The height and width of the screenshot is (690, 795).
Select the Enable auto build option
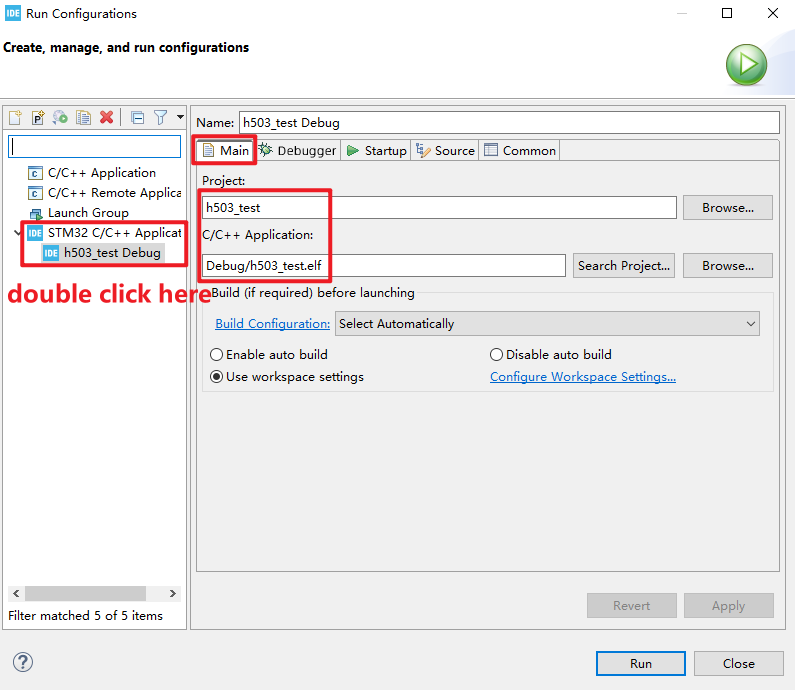pyautogui.click(x=269, y=354)
